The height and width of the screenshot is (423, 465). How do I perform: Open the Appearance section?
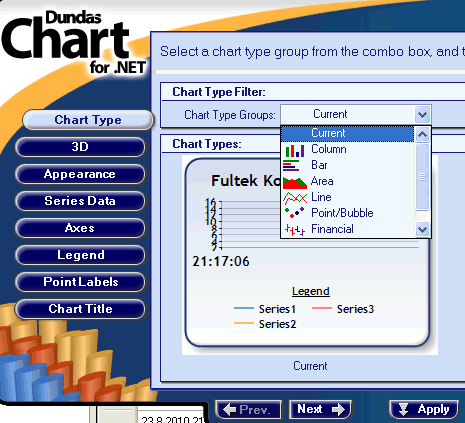pos(80,174)
